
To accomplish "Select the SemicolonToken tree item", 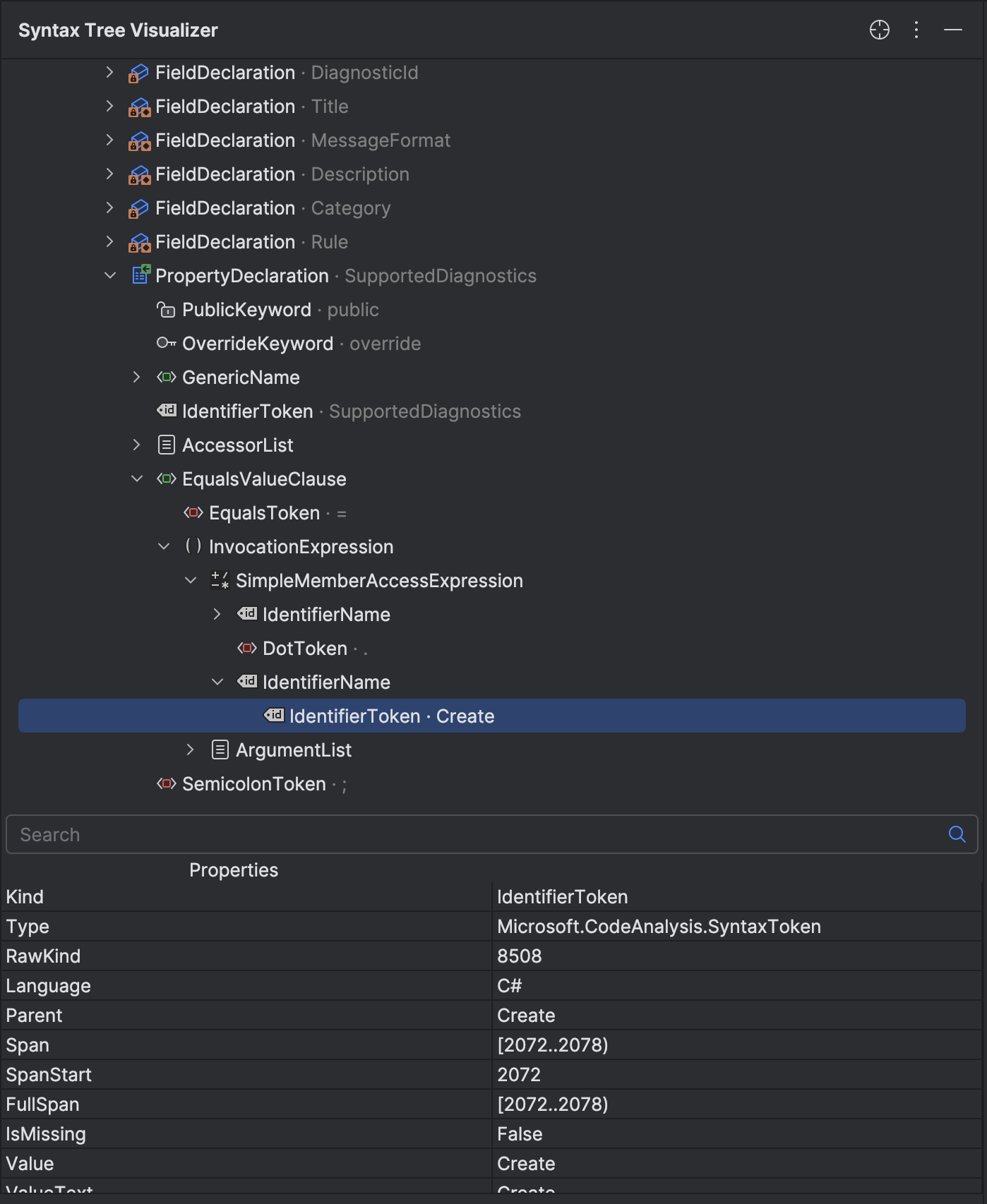I will coord(254,783).
